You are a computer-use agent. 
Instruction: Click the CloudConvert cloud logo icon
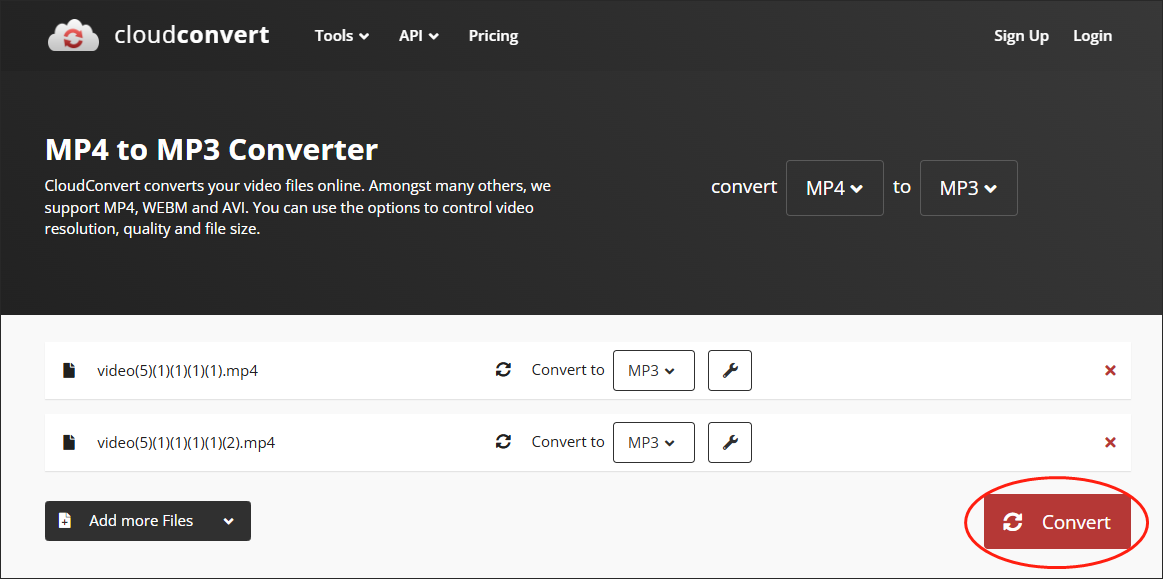tap(73, 35)
